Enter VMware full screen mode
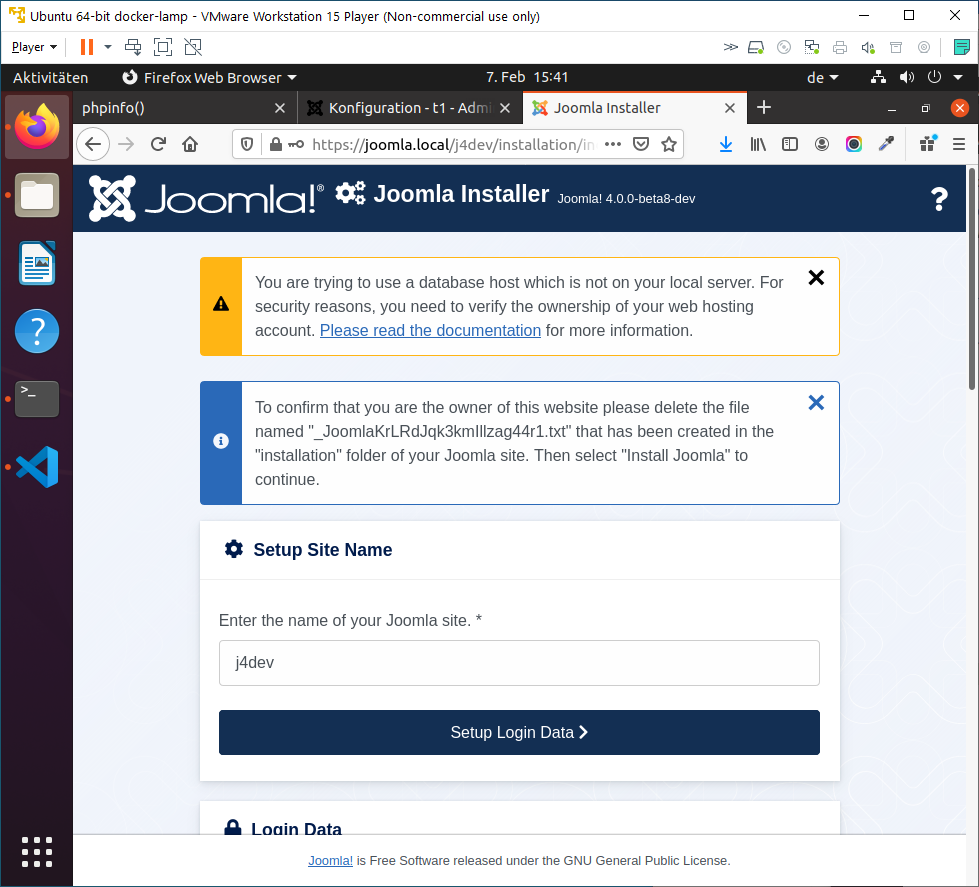Screen dimensions: 979x887 point(163,47)
